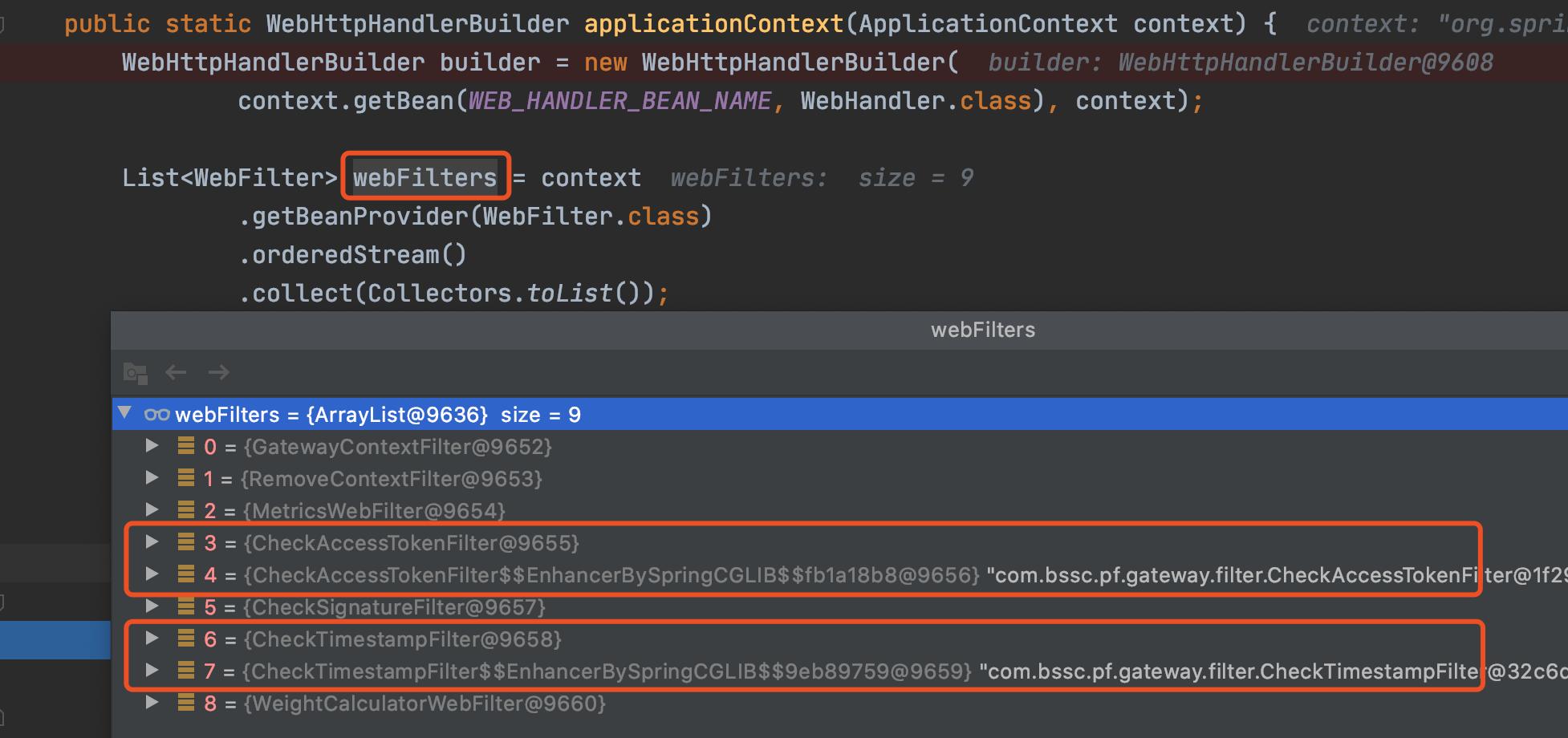The image size is (1568, 738).
Task: Click inline hint 'webFilters: size = 9'
Action: click(822, 177)
